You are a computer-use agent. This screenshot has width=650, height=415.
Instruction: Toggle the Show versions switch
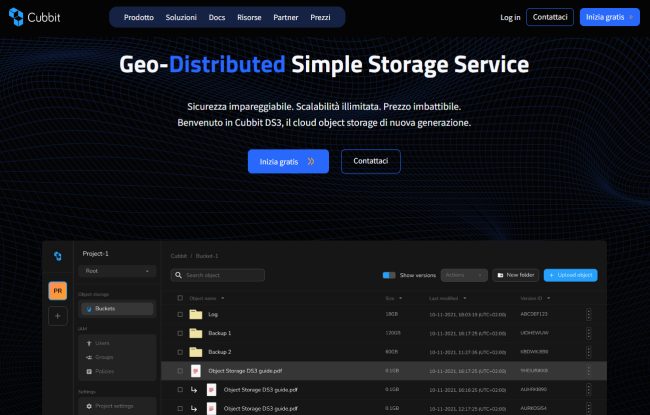tap(389, 275)
